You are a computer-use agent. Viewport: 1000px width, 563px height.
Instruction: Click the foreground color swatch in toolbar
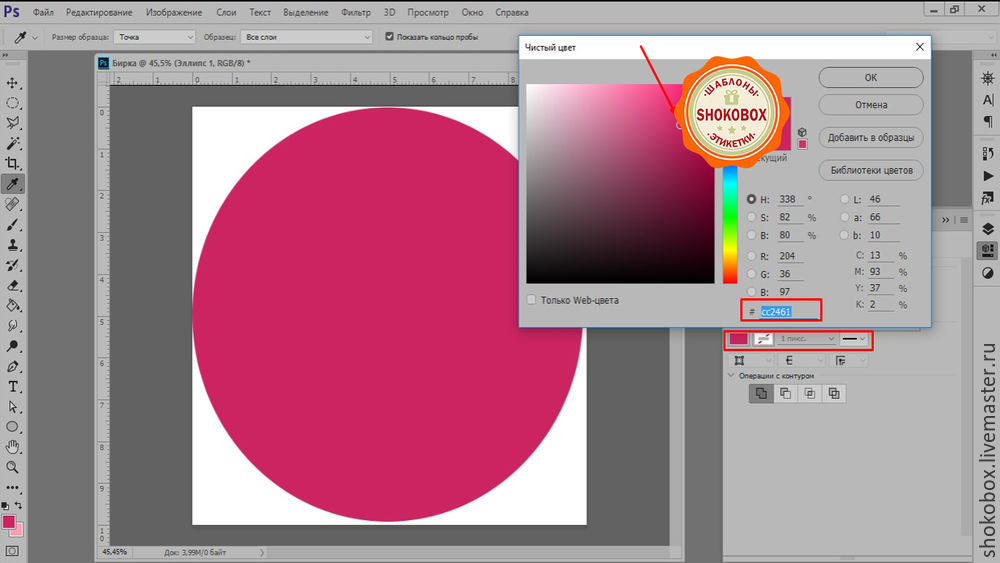pos(9,522)
